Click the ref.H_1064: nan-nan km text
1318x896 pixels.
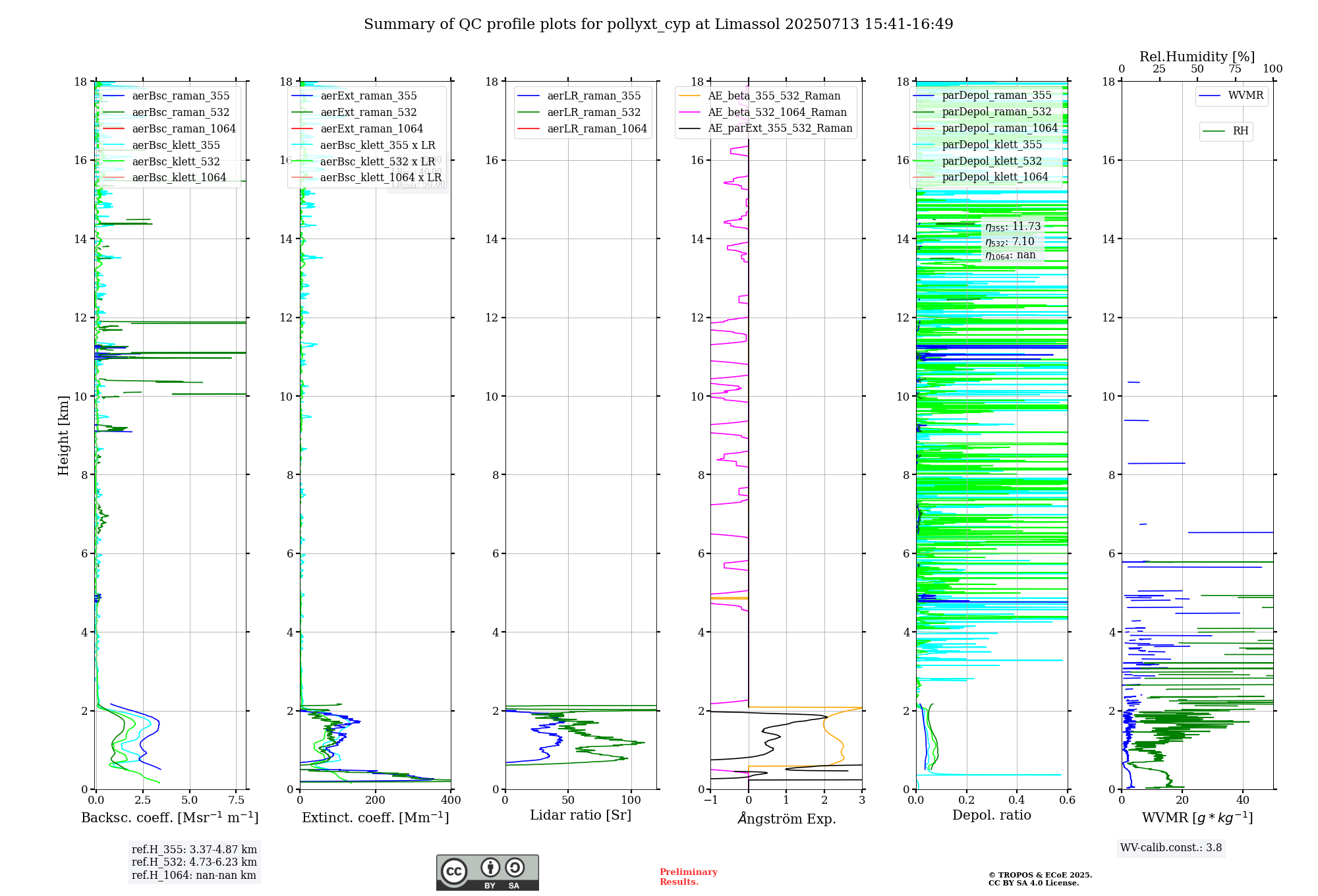coord(194,876)
